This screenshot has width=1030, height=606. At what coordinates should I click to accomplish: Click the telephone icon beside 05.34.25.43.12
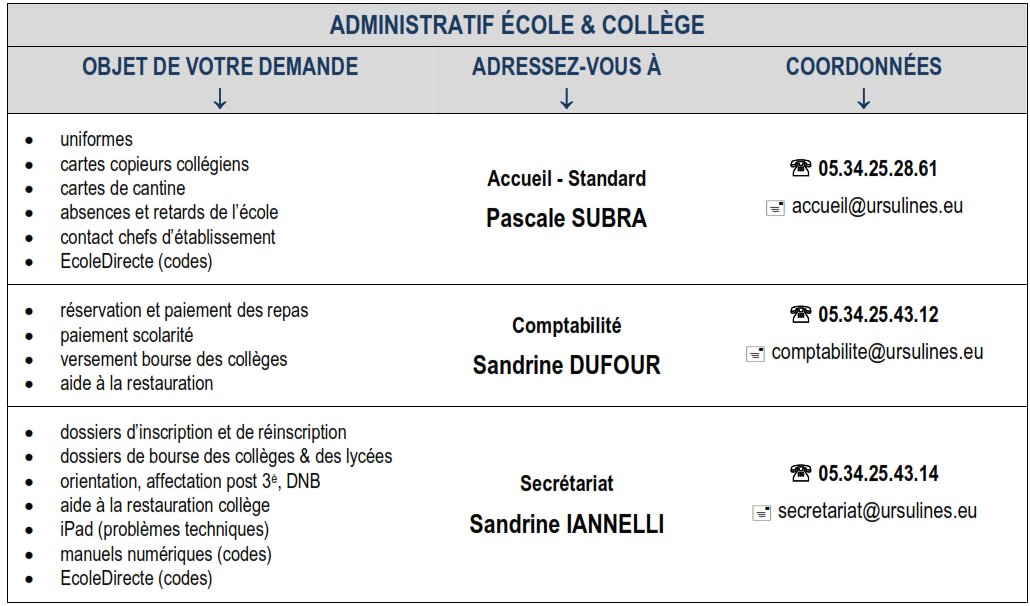pos(801,315)
